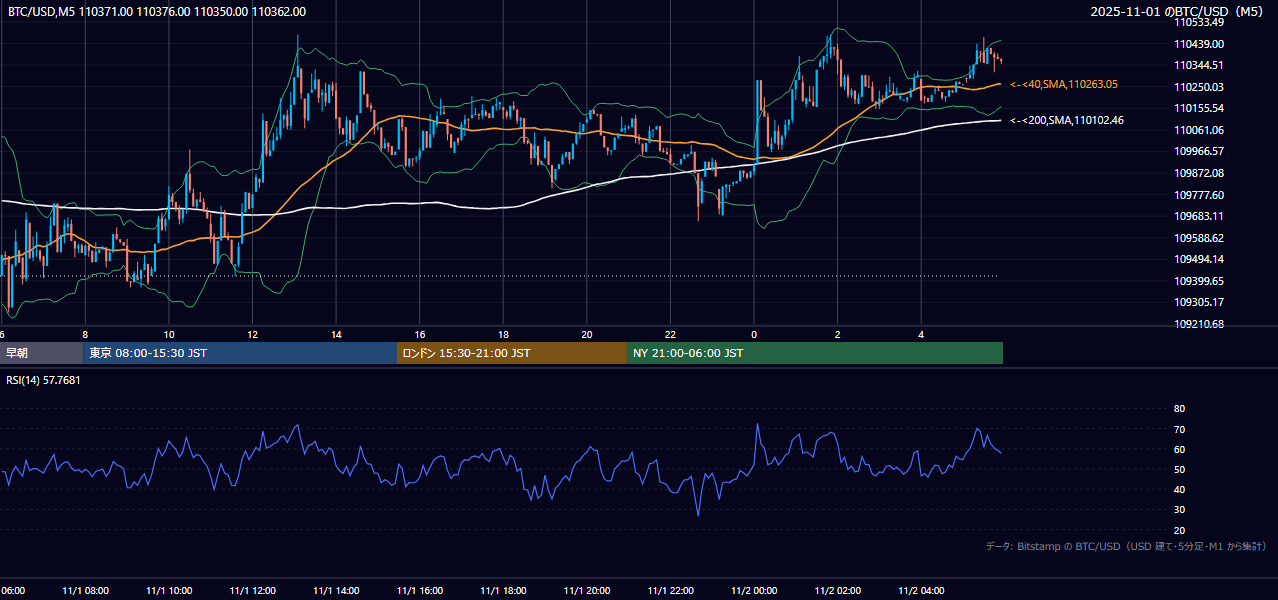Click the データ: Bitstamp の BTC/USD source note
1278x600 pixels.
pyautogui.click(x=1126, y=546)
